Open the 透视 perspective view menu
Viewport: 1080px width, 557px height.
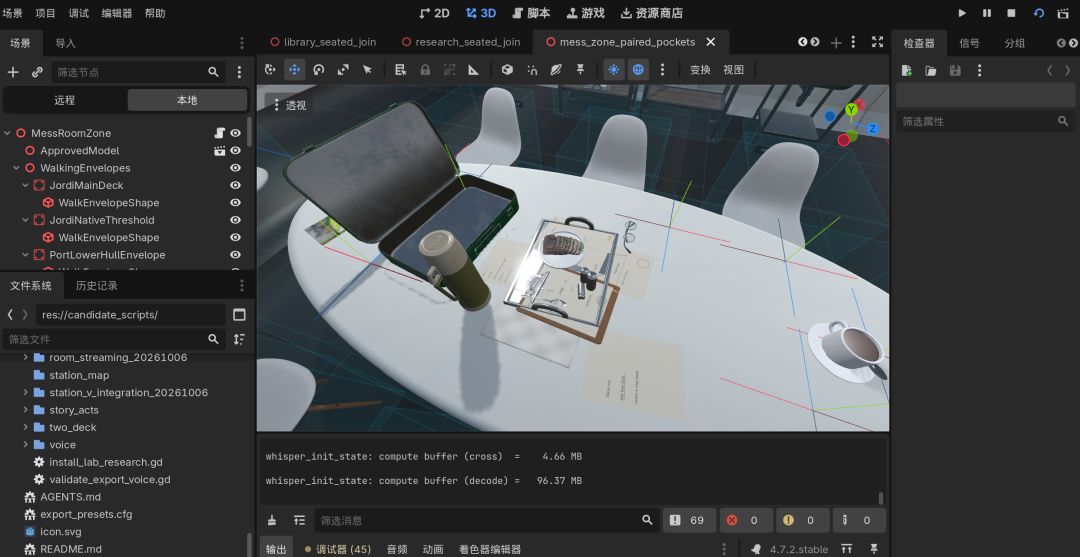[x=290, y=105]
